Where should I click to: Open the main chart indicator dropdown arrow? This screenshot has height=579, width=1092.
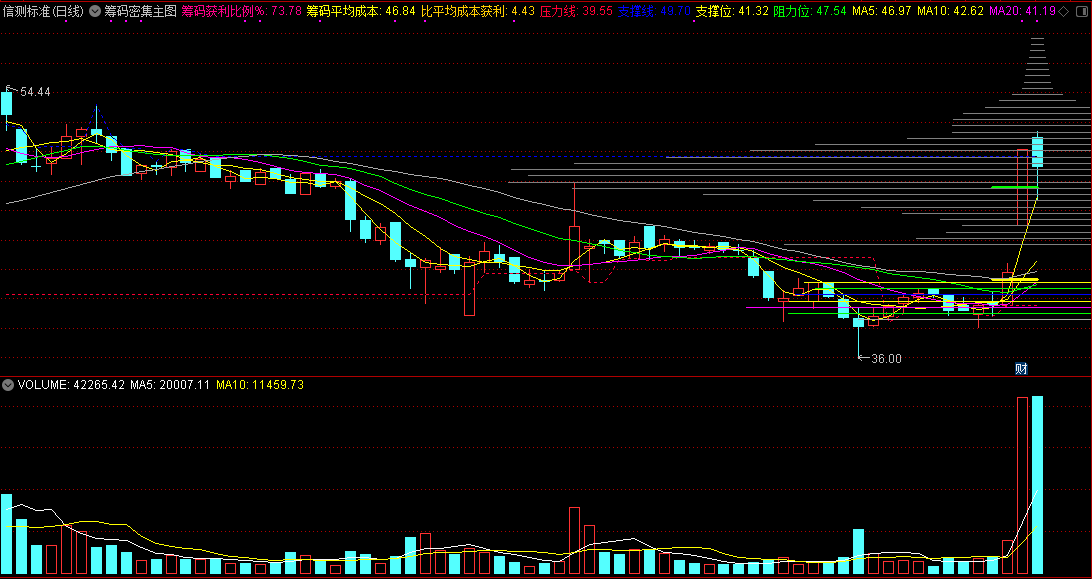95,11
